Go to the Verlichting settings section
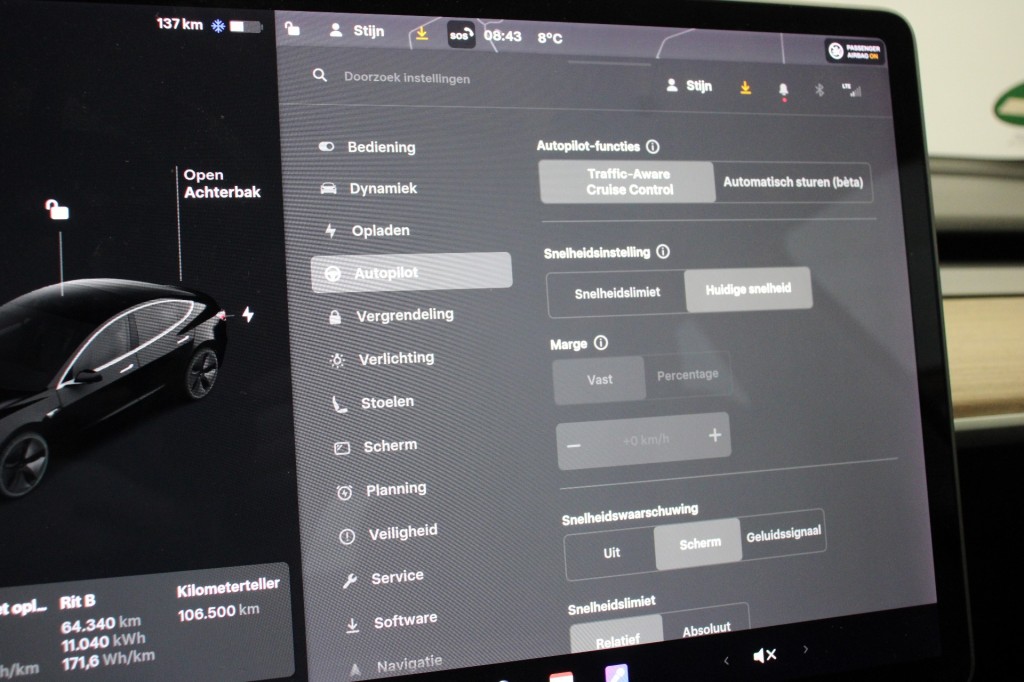1024x682 pixels. click(396, 358)
